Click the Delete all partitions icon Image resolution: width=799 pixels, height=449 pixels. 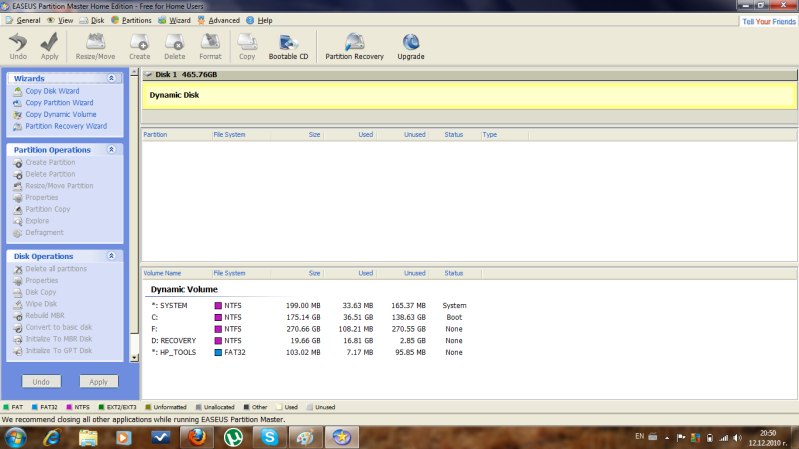click(18, 269)
